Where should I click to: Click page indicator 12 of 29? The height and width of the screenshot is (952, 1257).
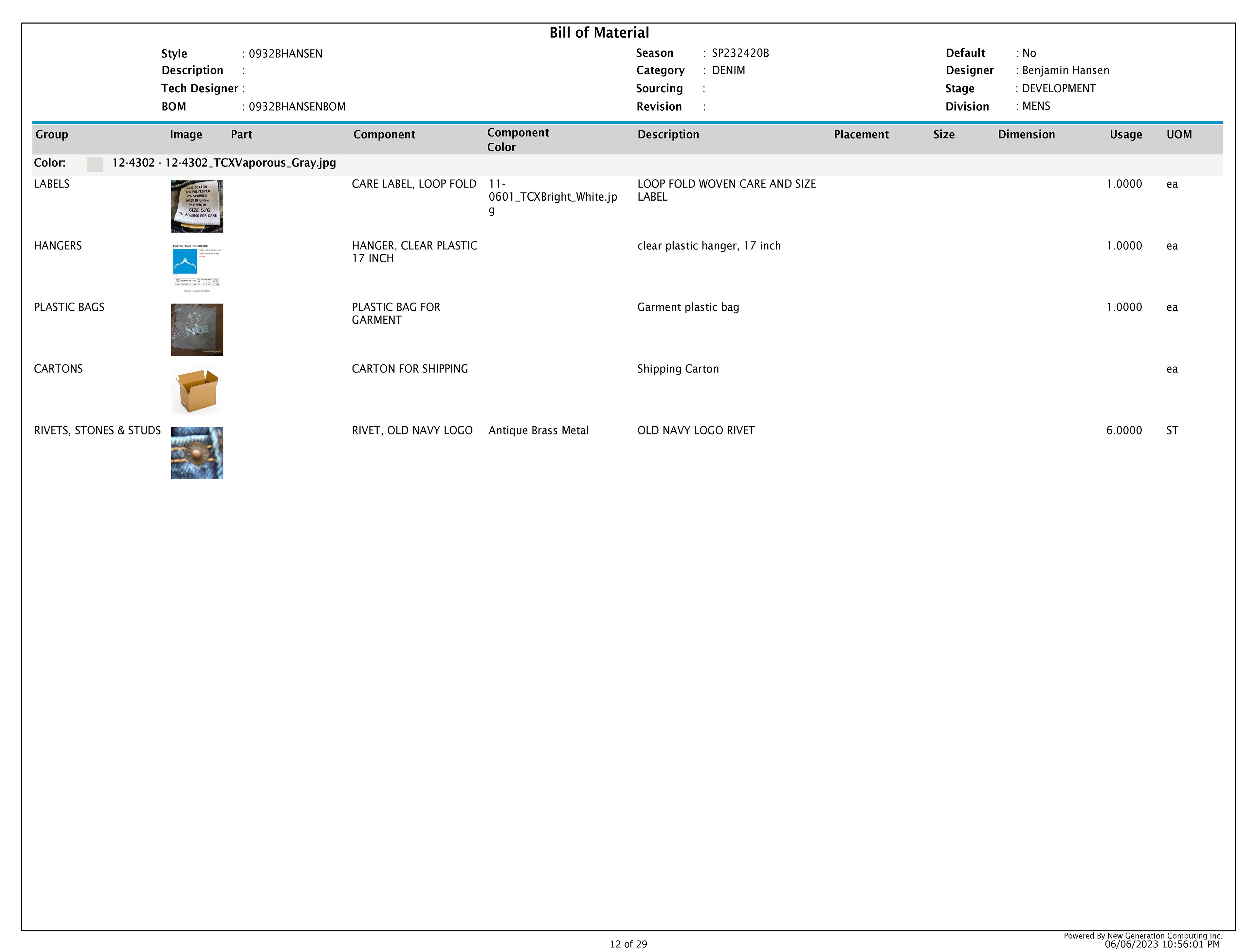coord(628,944)
